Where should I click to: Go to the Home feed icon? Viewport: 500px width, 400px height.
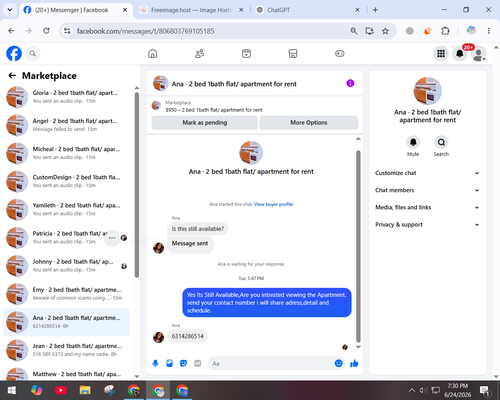[x=153, y=53]
